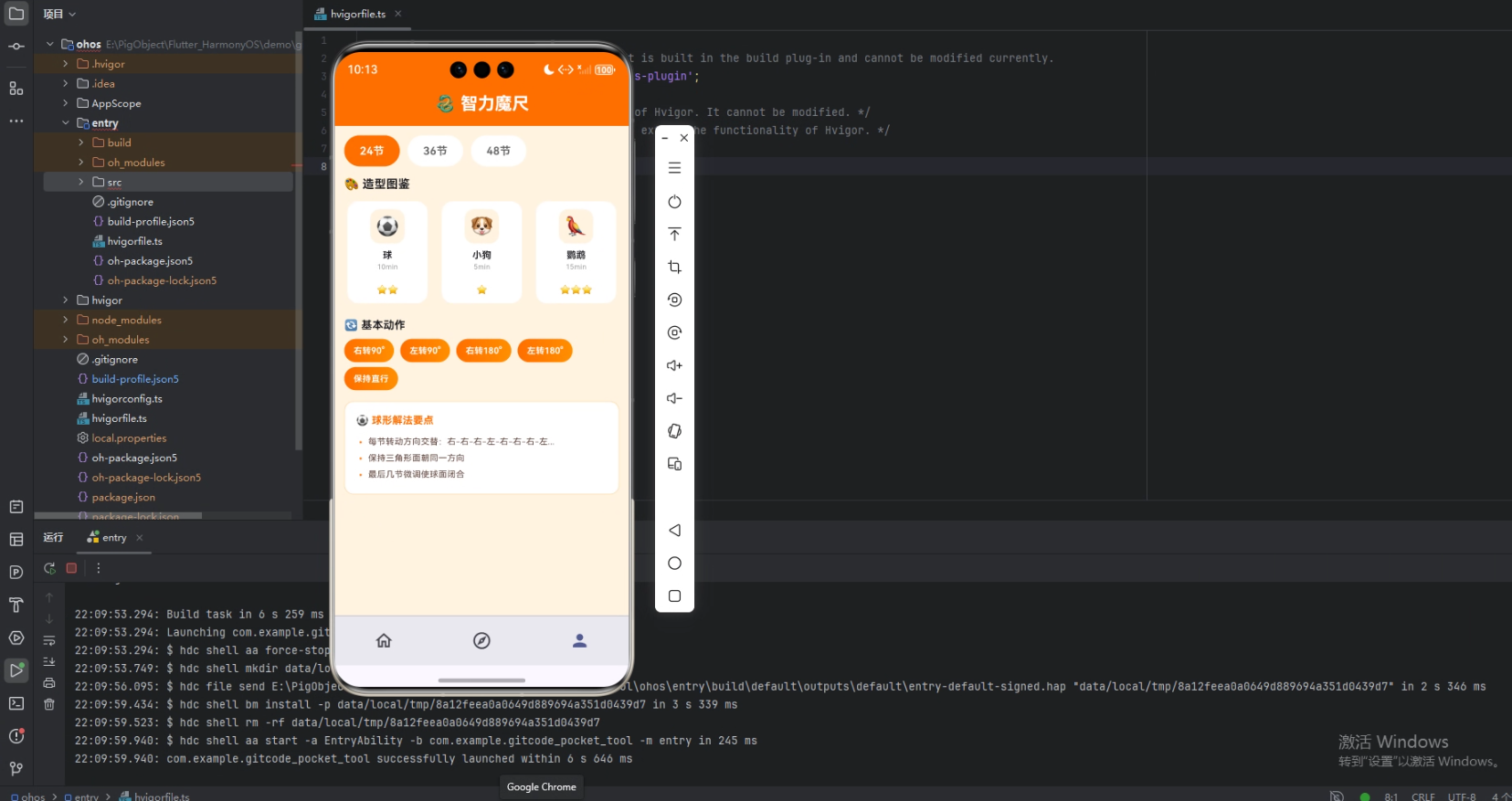Click the emulator power button icon
Screen dimensions: 1512x801
click(674, 201)
